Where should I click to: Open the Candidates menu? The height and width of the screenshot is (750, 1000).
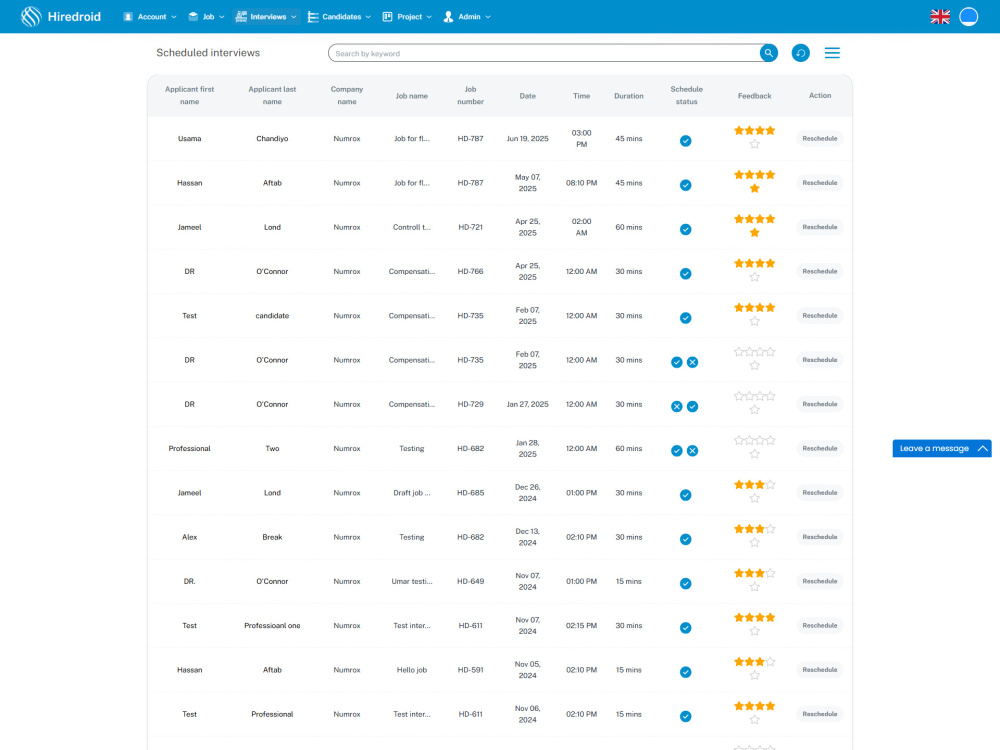click(x=339, y=17)
